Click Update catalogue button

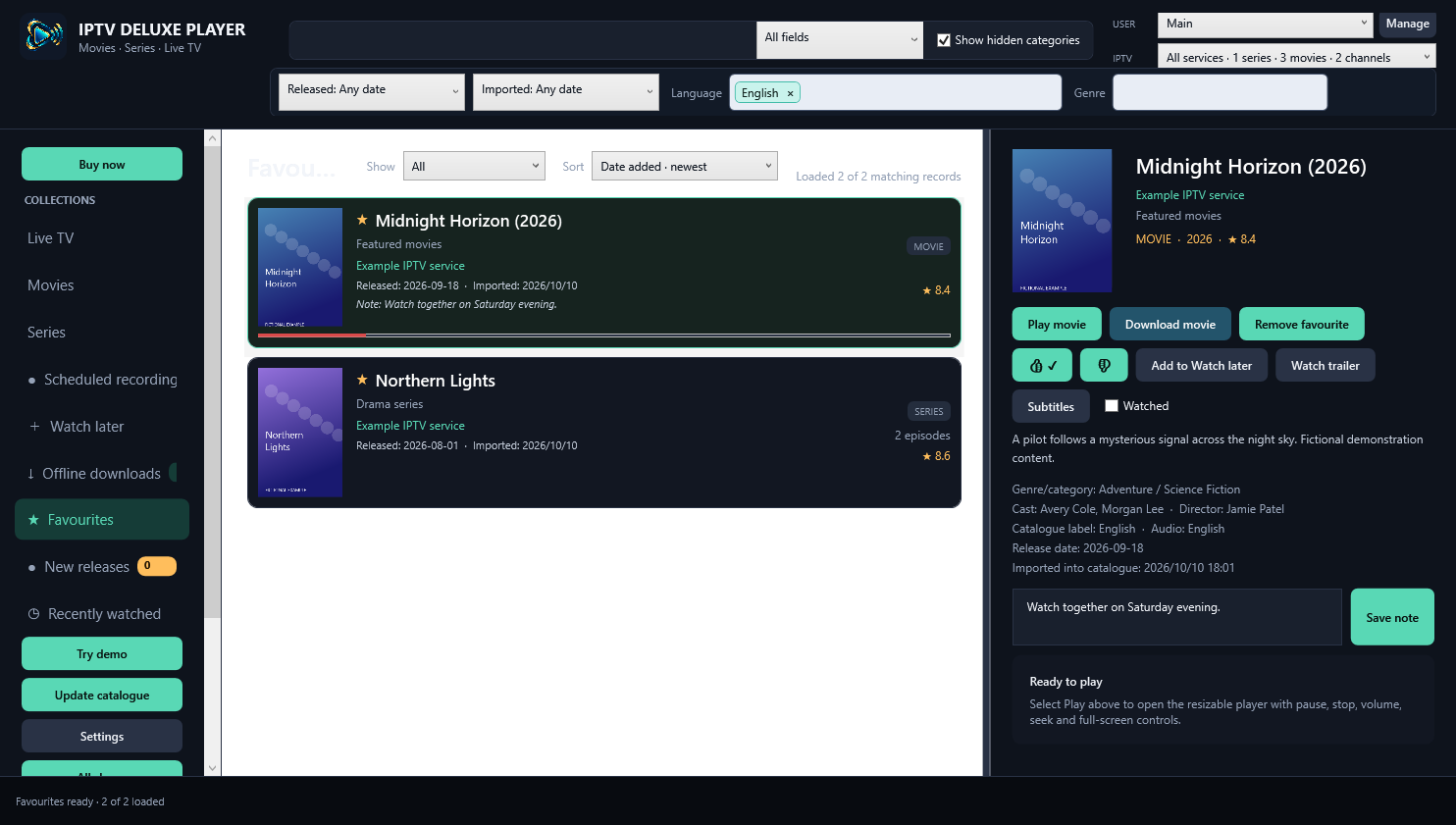pos(102,695)
